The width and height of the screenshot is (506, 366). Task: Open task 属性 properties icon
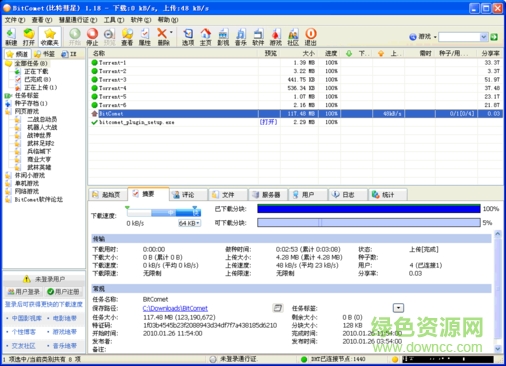[145, 37]
